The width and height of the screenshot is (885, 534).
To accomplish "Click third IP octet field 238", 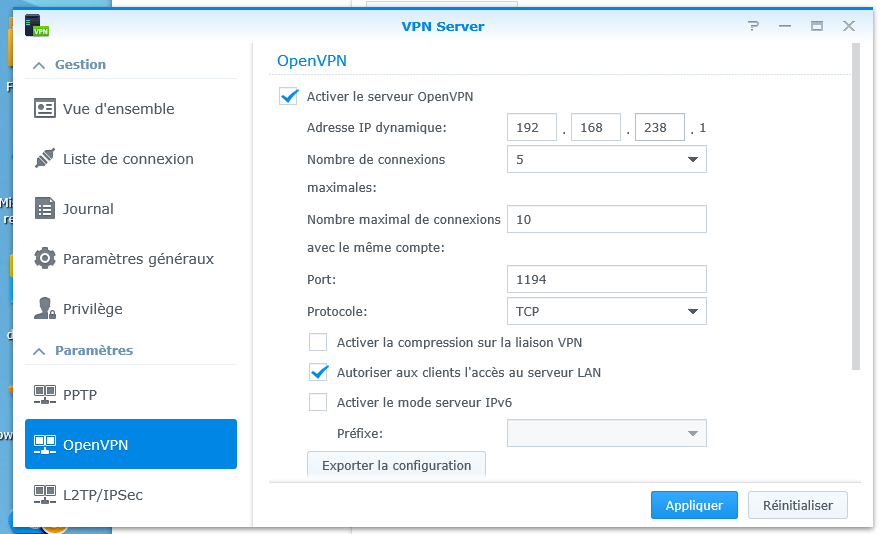I will [x=660, y=127].
